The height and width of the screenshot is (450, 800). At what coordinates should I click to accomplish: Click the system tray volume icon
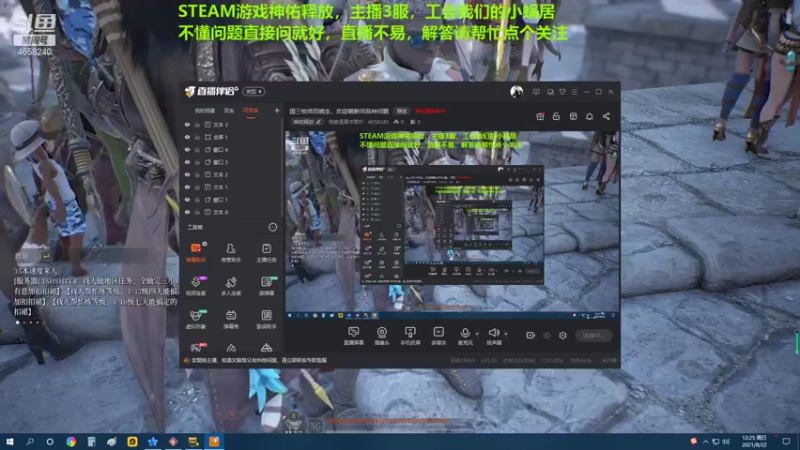(x=726, y=442)
